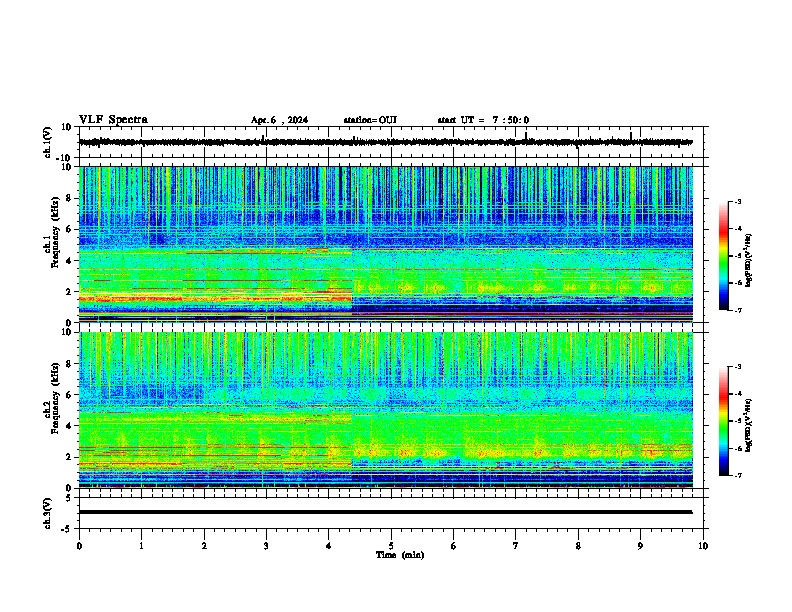
Task: Click the '-3' label on ch.2 color bar
Action: 737,367
